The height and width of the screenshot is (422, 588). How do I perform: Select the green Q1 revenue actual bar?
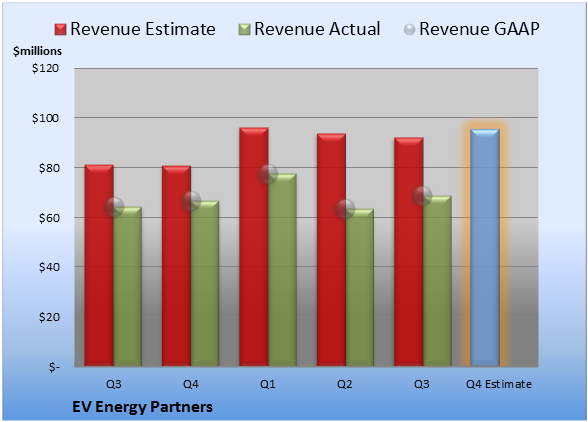coord(282,270)
